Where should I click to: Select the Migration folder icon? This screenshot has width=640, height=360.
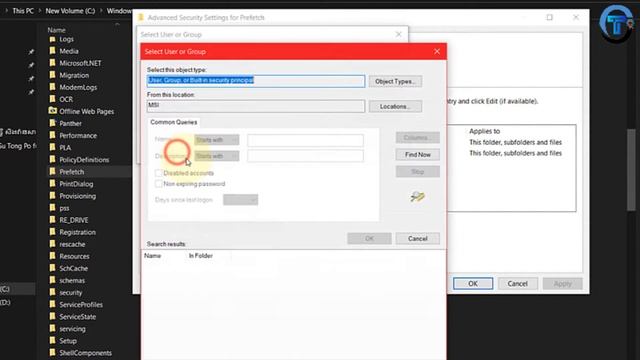[52, 75]
